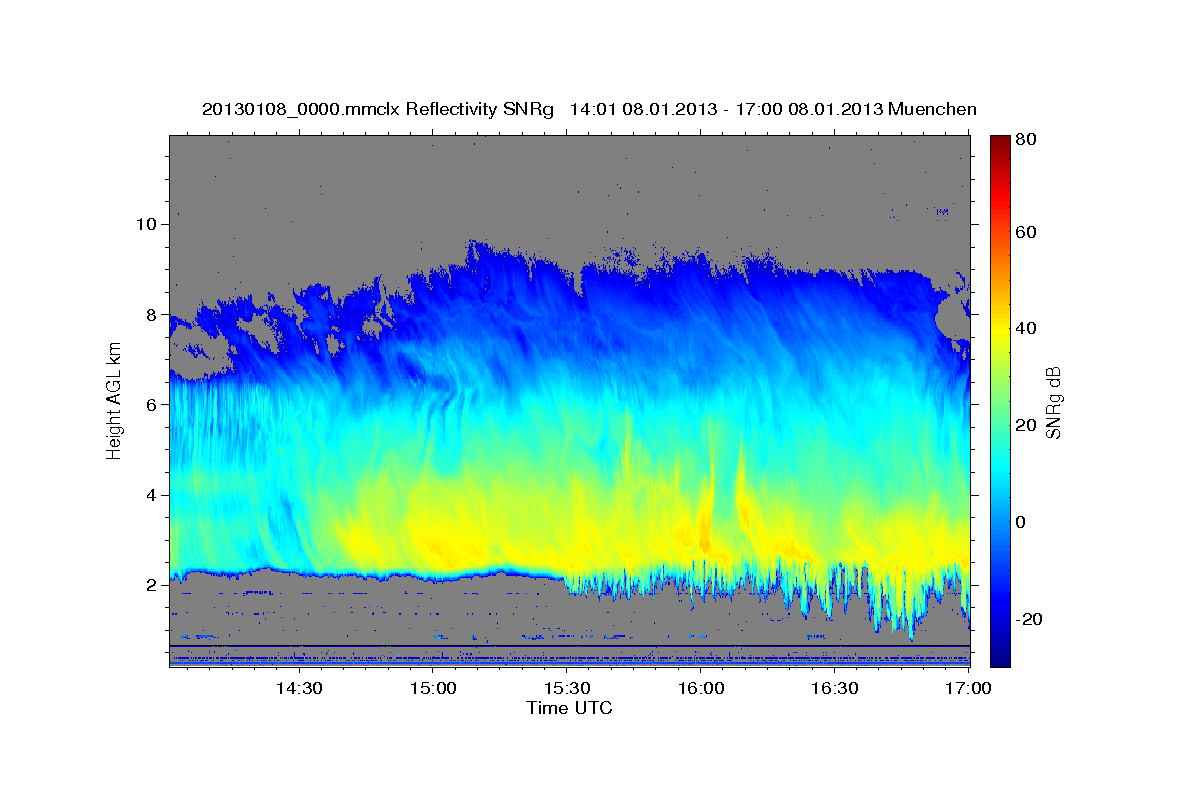1200x800 pixels.
Task: Click the colorbar value -20
Action: coord(1027,620)
